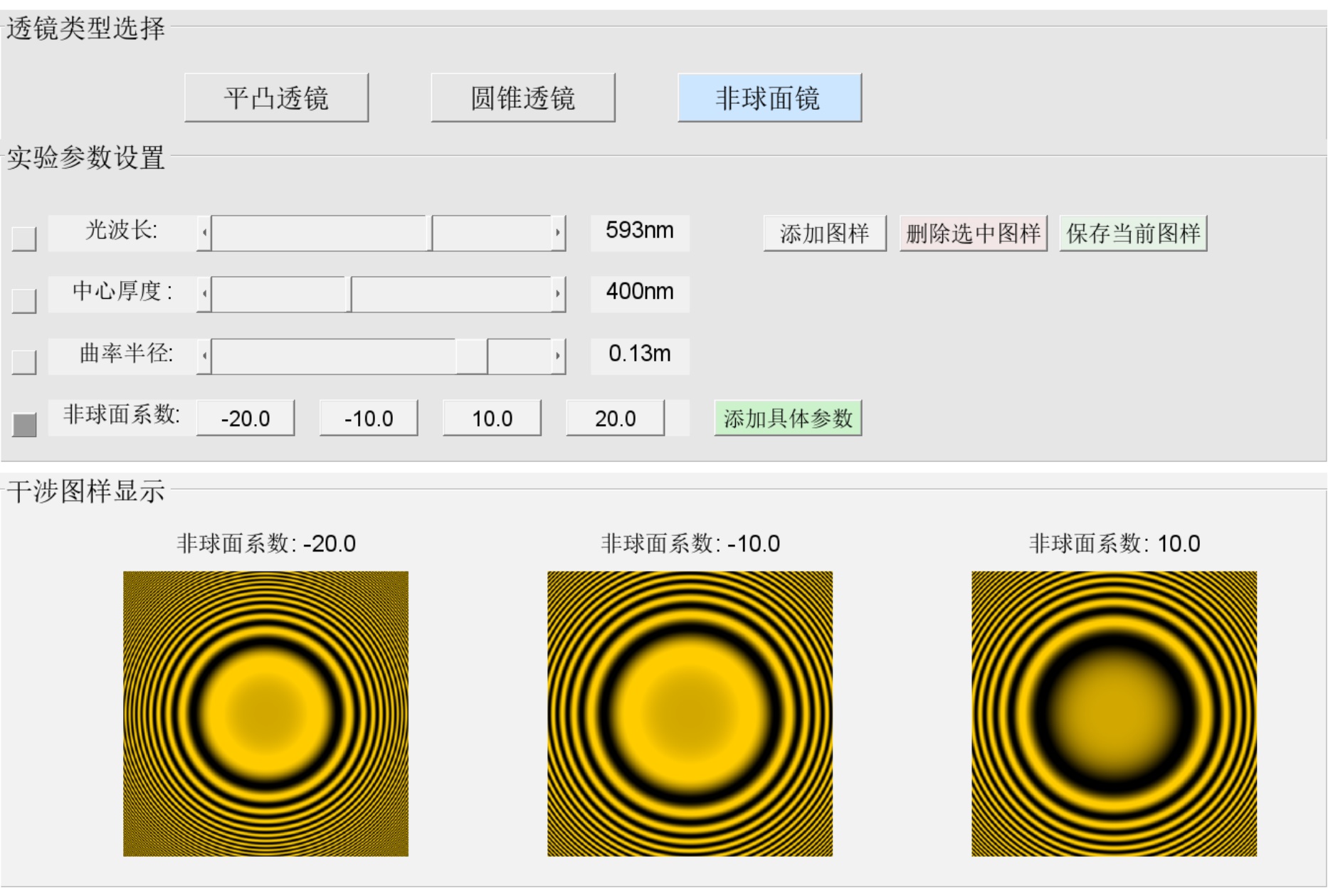Select the interference pattern for coefficient -10.0
The height and width of the screenshot is (896, 1328).
[x=689, y=713]
